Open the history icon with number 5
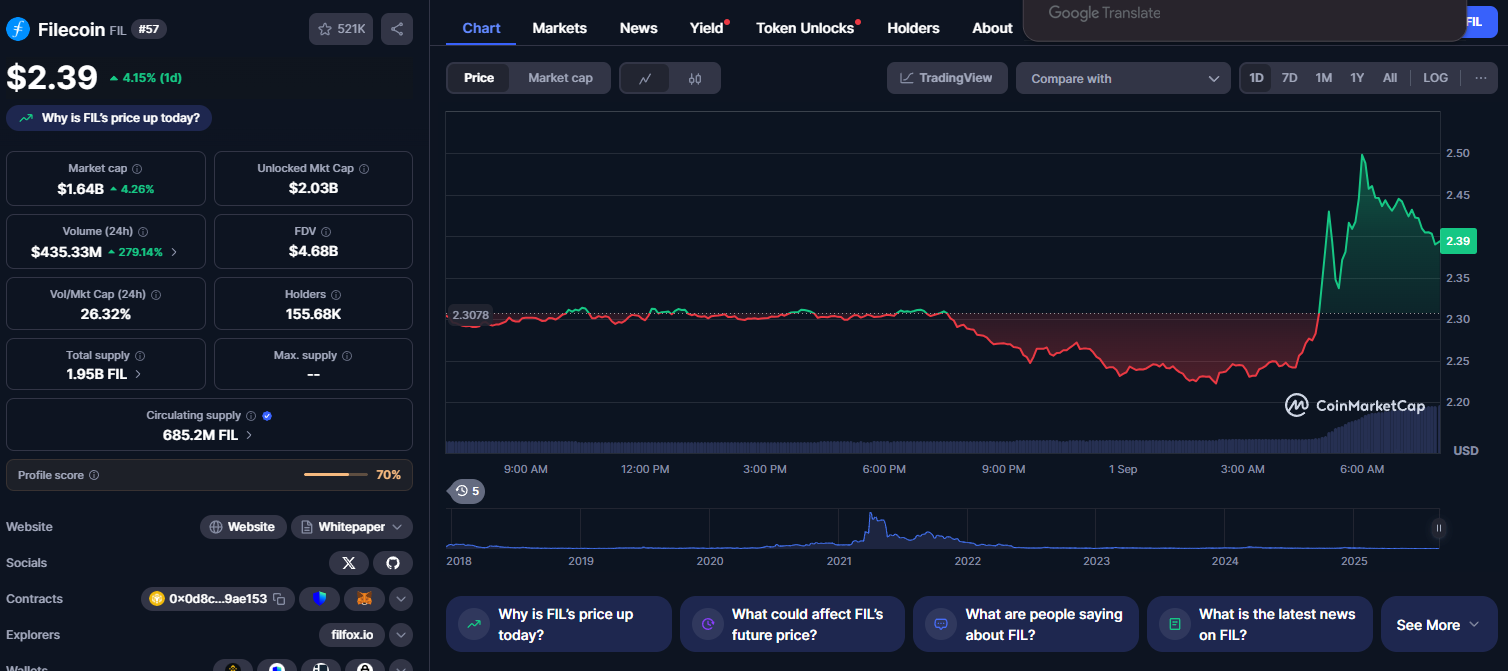This screenshot has width=1508, height=671. point(466,491)
